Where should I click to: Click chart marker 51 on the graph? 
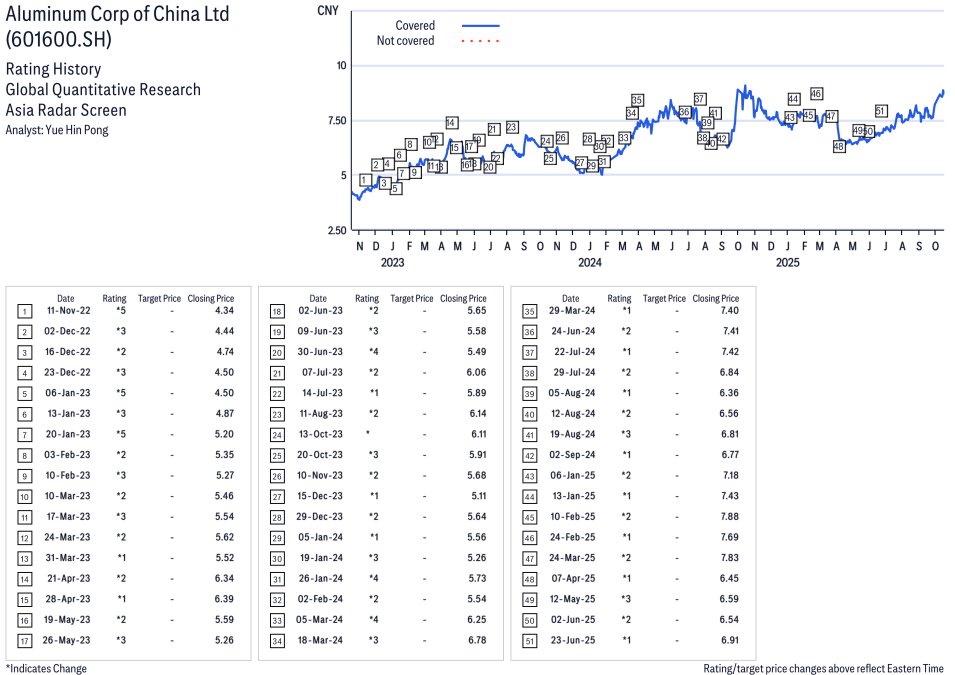tap(881, 111)
